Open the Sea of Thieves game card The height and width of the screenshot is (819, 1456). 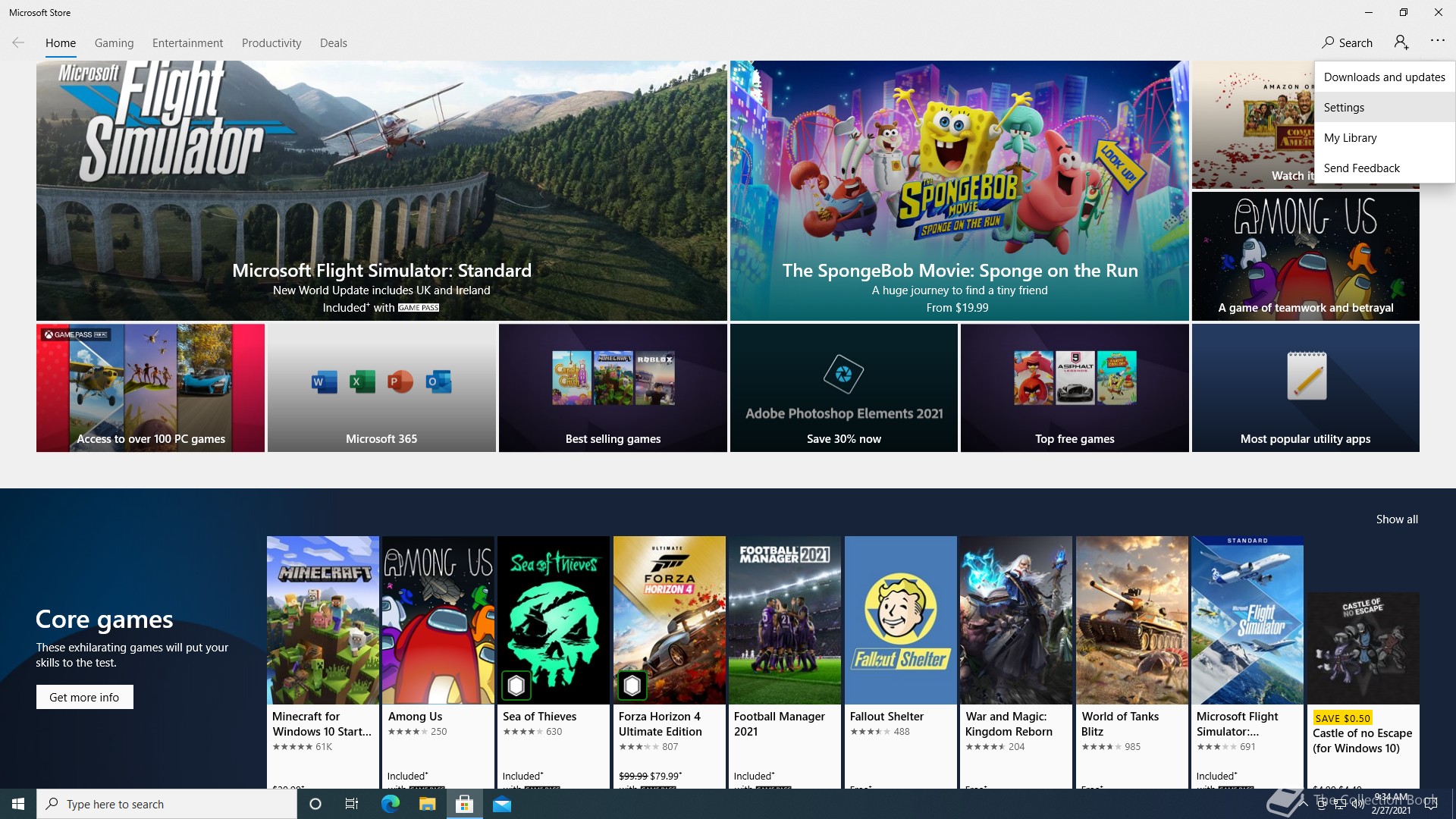(554, 662)
